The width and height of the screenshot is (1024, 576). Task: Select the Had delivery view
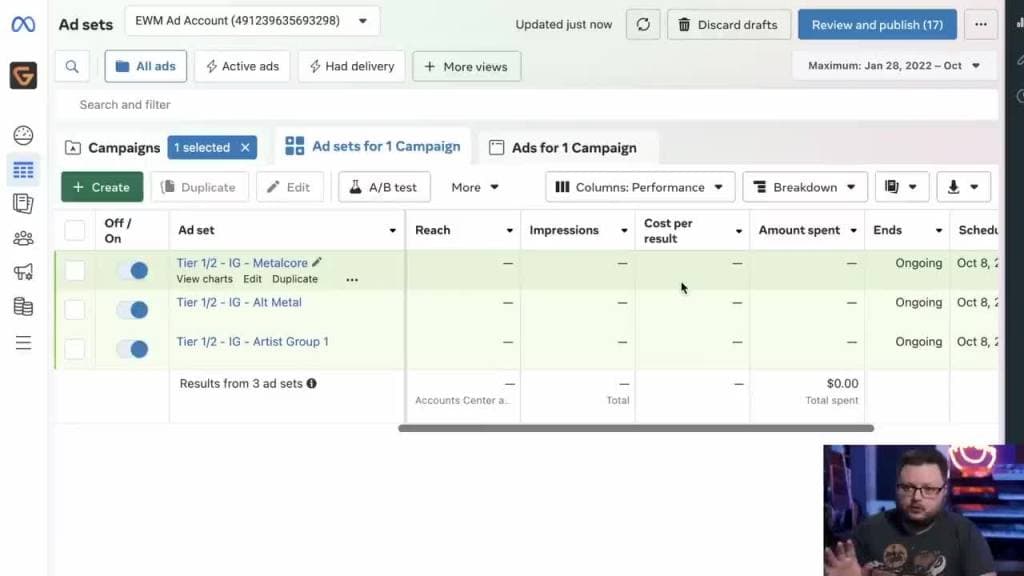click(351, 66)
